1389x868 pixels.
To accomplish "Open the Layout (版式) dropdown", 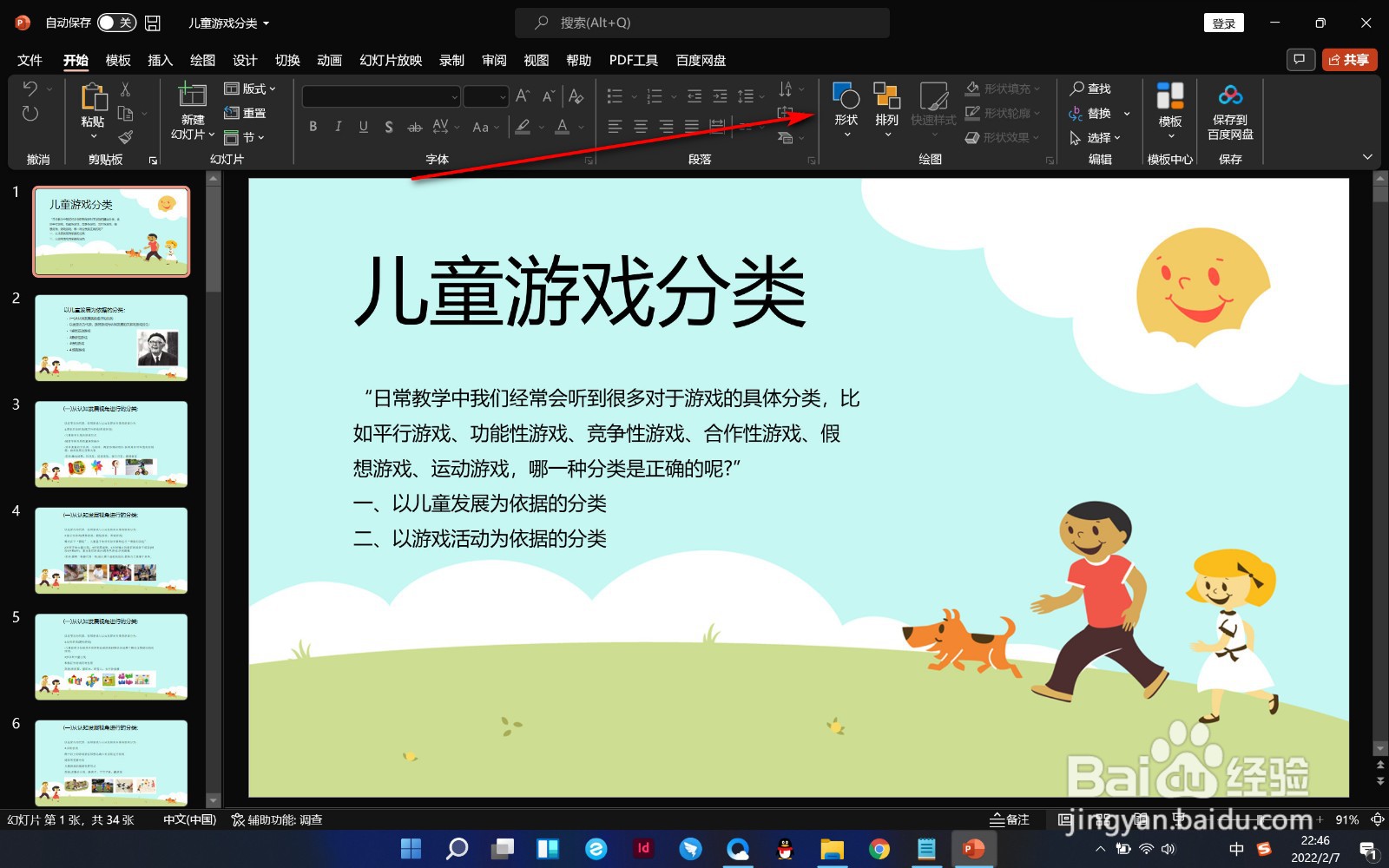I will tap(250, 89).
